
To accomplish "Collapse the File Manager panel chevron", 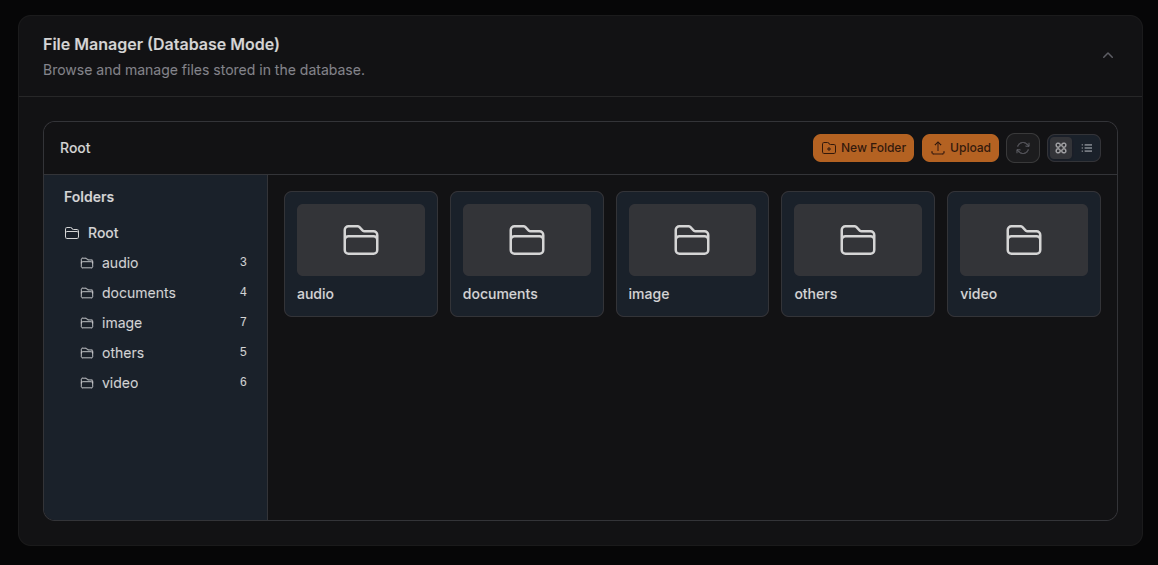I will click(1107, 56).
